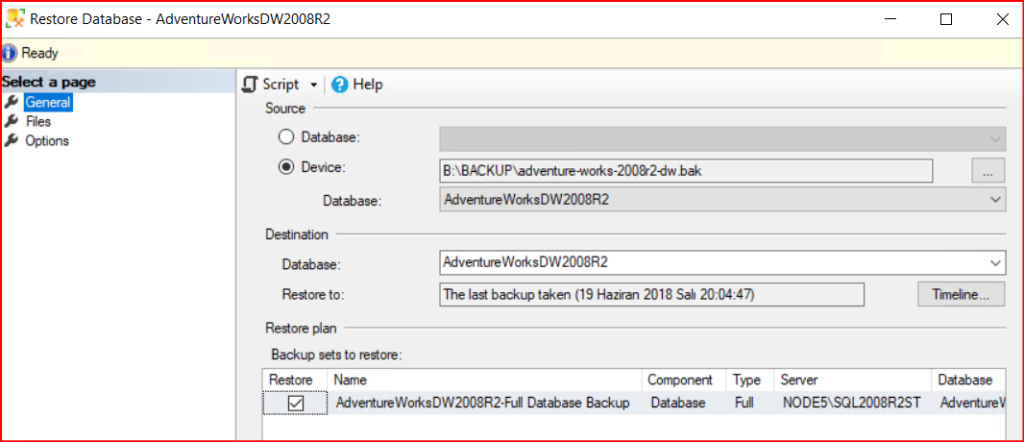Click the wrench icon beside Files
The width and height of the screenshot is (1024, 442).
[x=10, y=121]
